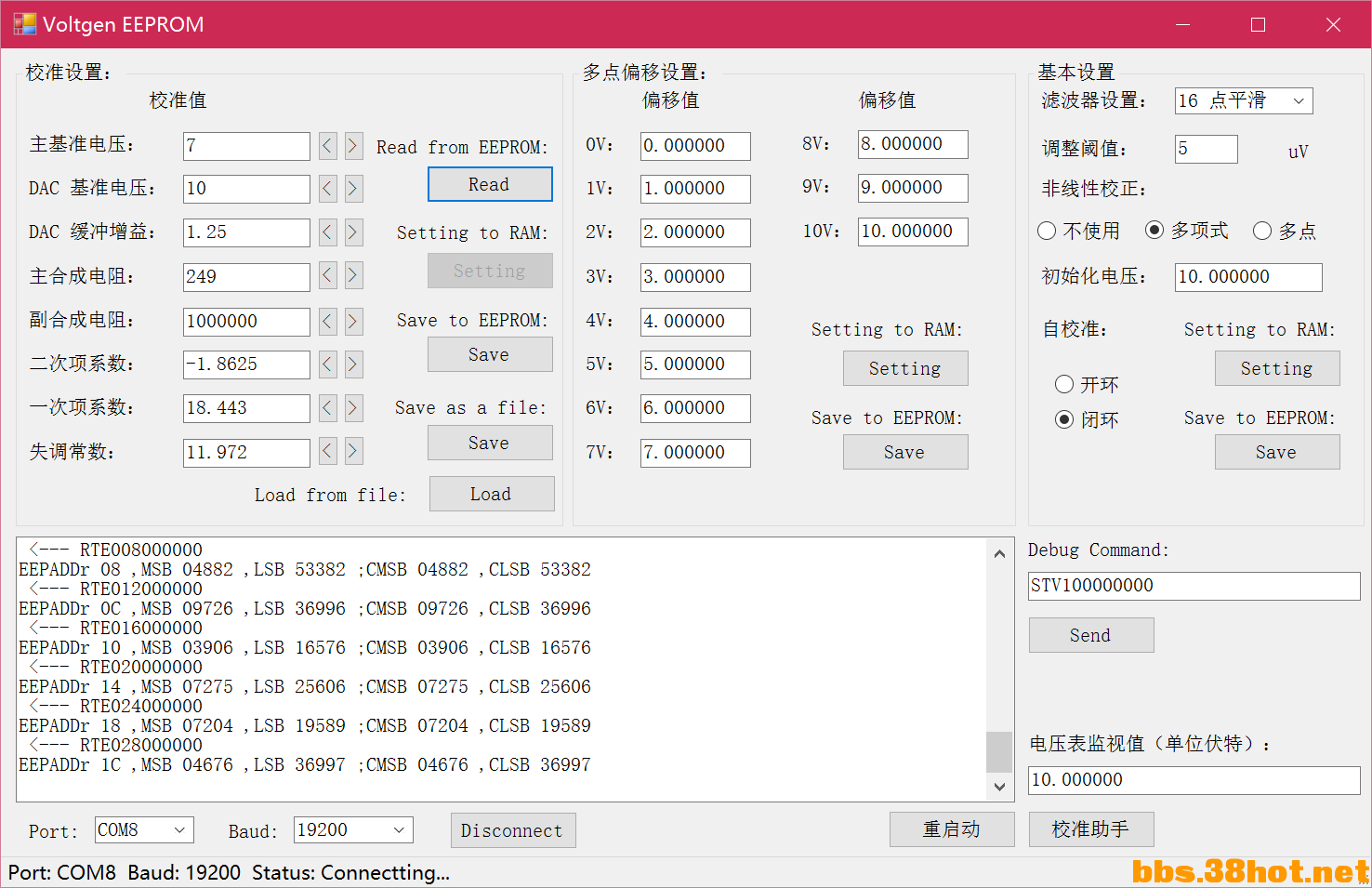Increase DAC 基准电压 with the right arrow
The image size is (1372, 888).
[353, 189]
